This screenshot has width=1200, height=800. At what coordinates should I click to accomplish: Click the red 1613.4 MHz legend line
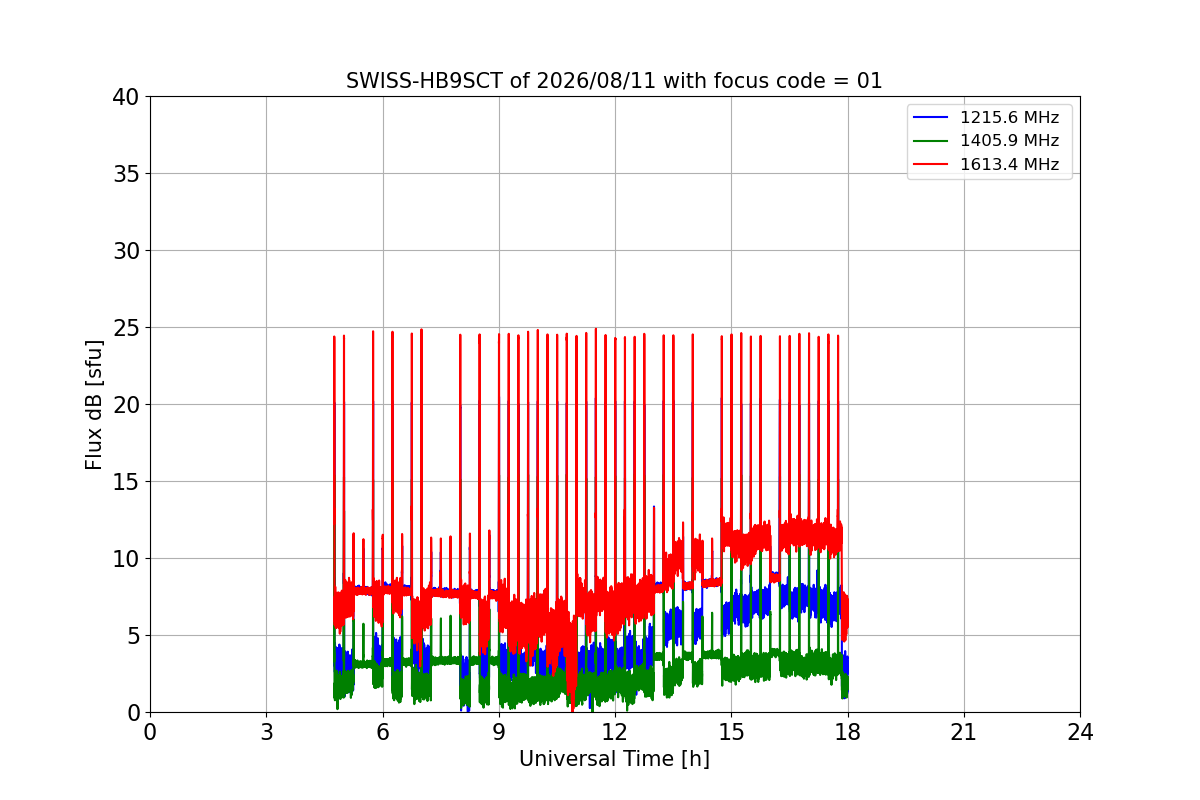pyautogui.click(x=931, y=165)
